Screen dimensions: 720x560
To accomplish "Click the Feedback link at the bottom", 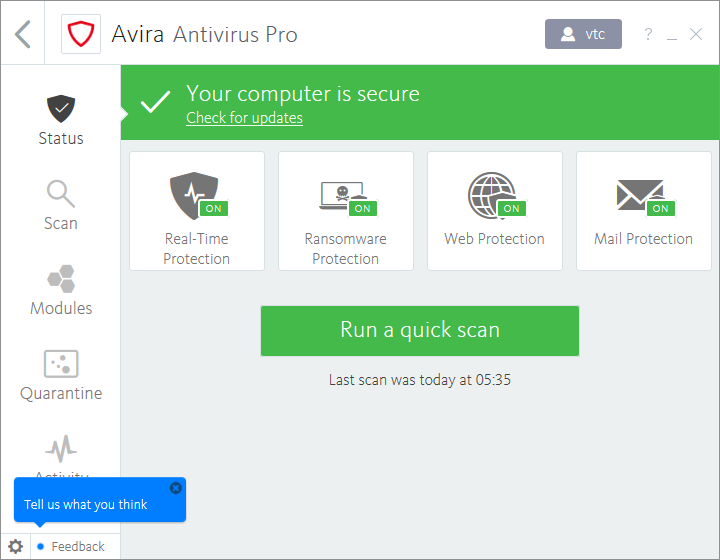I will pyautogui.click(x=77, y=546).
